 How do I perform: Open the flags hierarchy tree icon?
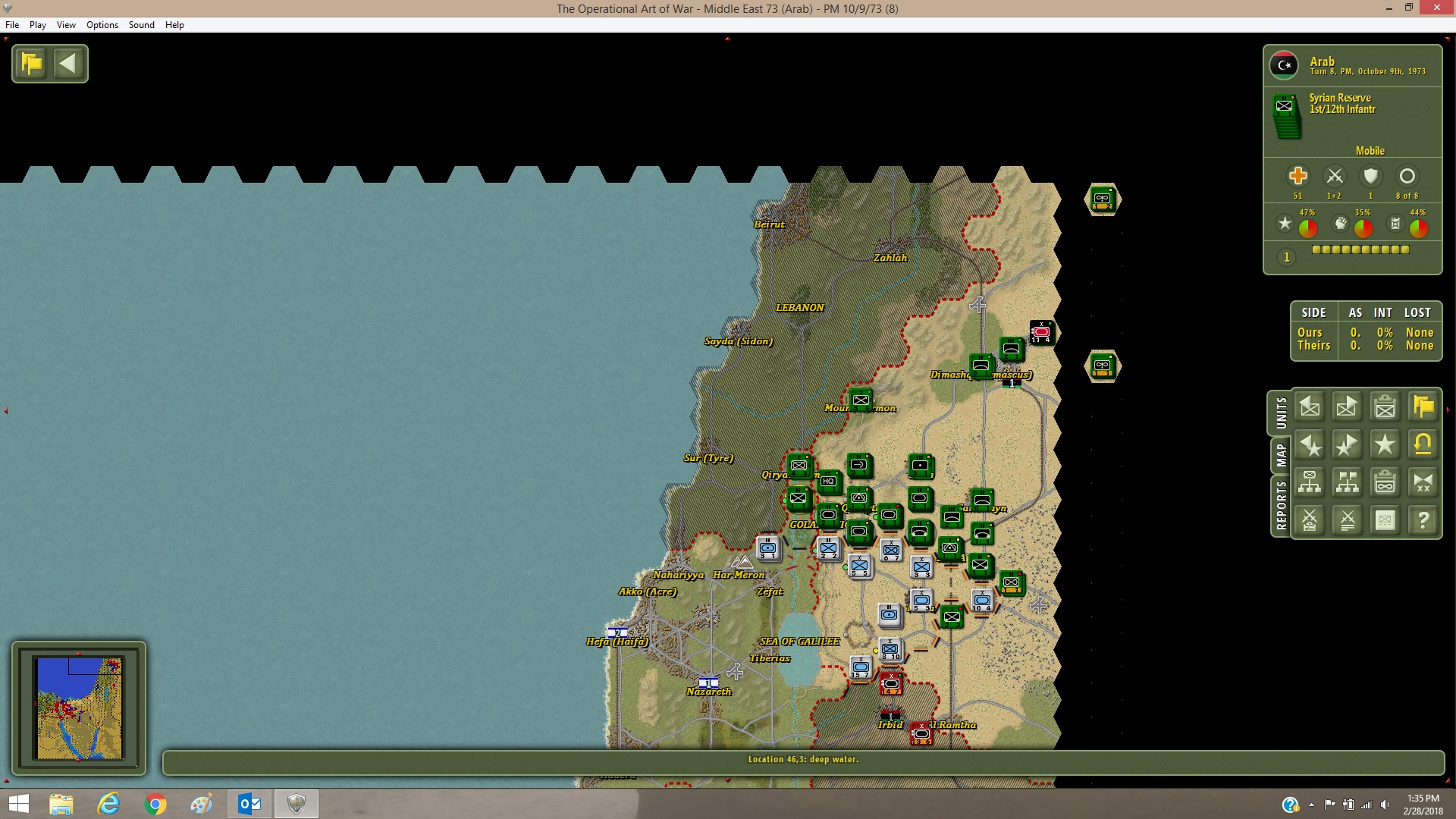(x=1348, y=482)
